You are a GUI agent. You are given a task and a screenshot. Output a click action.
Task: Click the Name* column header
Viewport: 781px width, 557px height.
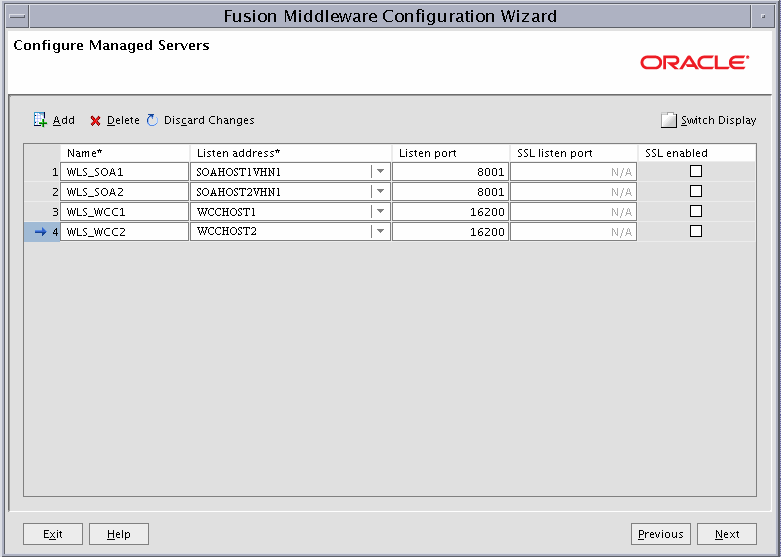point(125,153)
